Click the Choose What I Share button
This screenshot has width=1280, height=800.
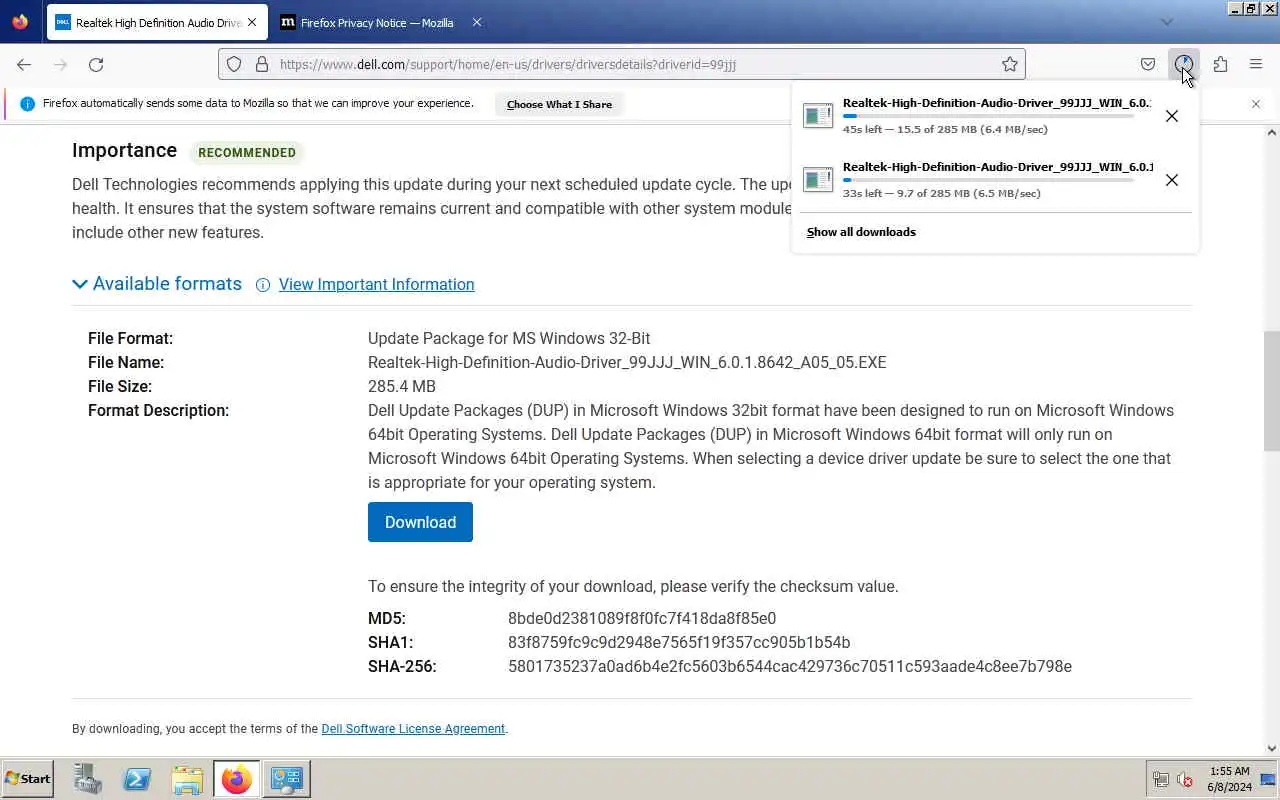559,104
